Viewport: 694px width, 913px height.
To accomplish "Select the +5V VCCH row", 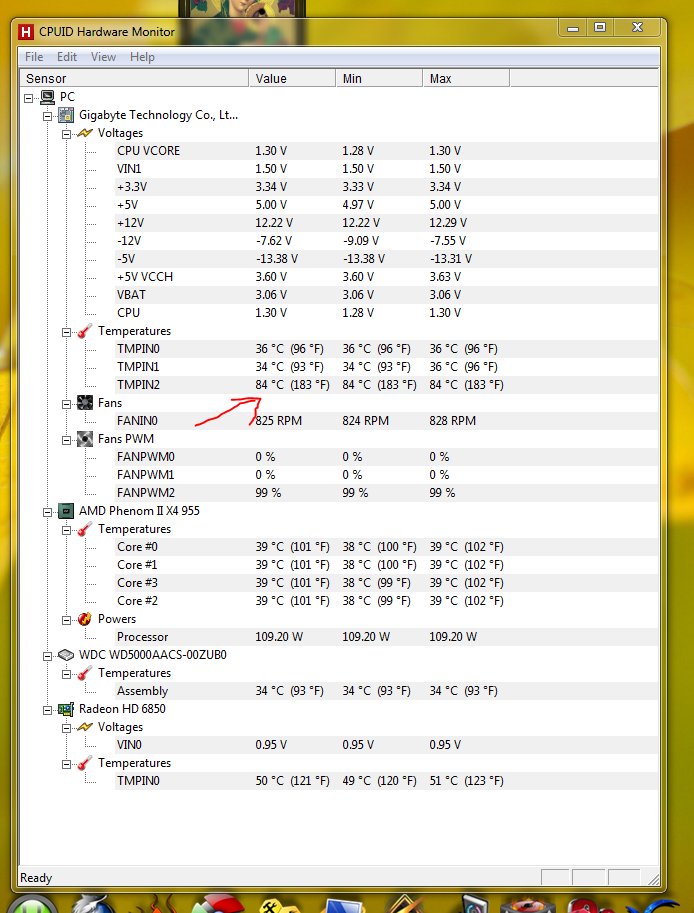I will [387, 277].
